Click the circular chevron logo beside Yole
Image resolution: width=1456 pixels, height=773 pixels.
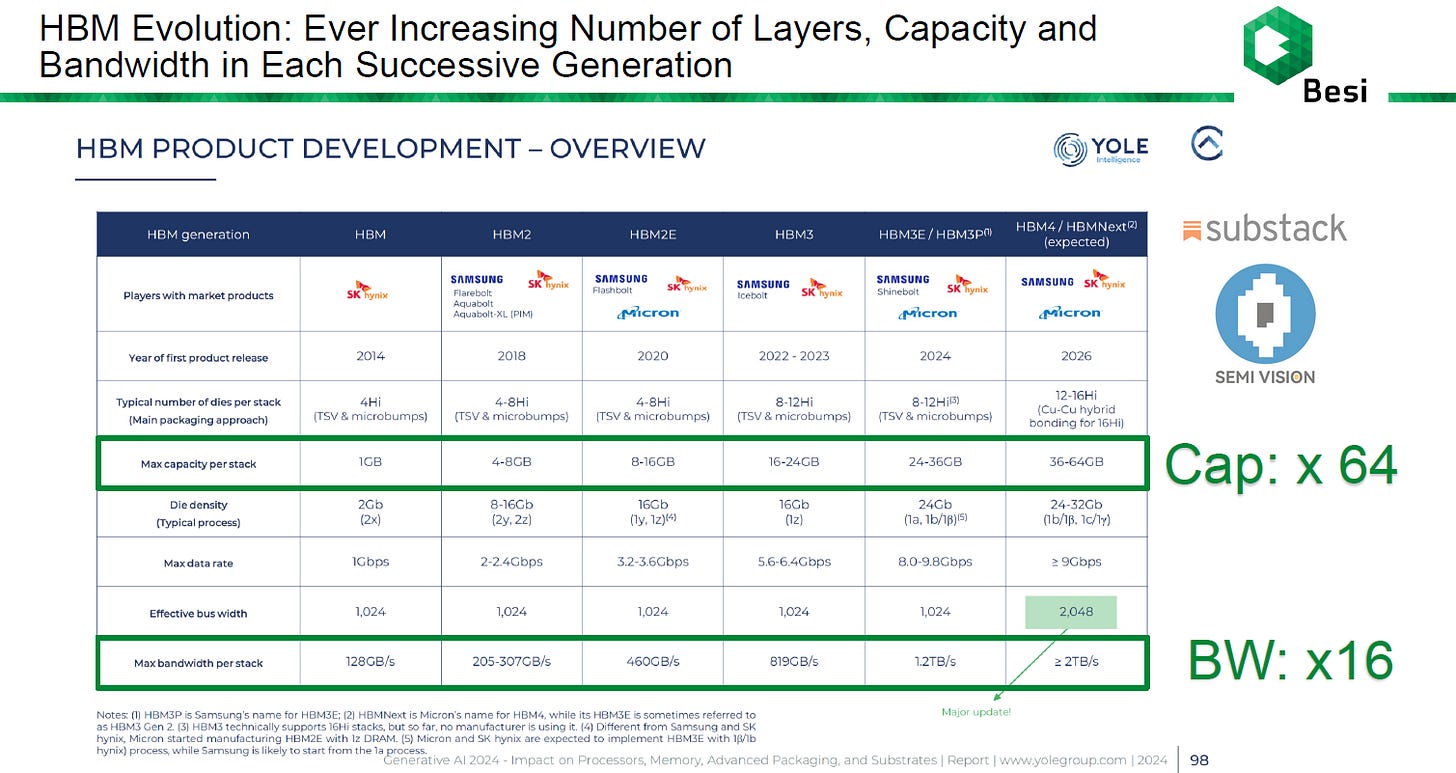click(x=1207, y=143)
